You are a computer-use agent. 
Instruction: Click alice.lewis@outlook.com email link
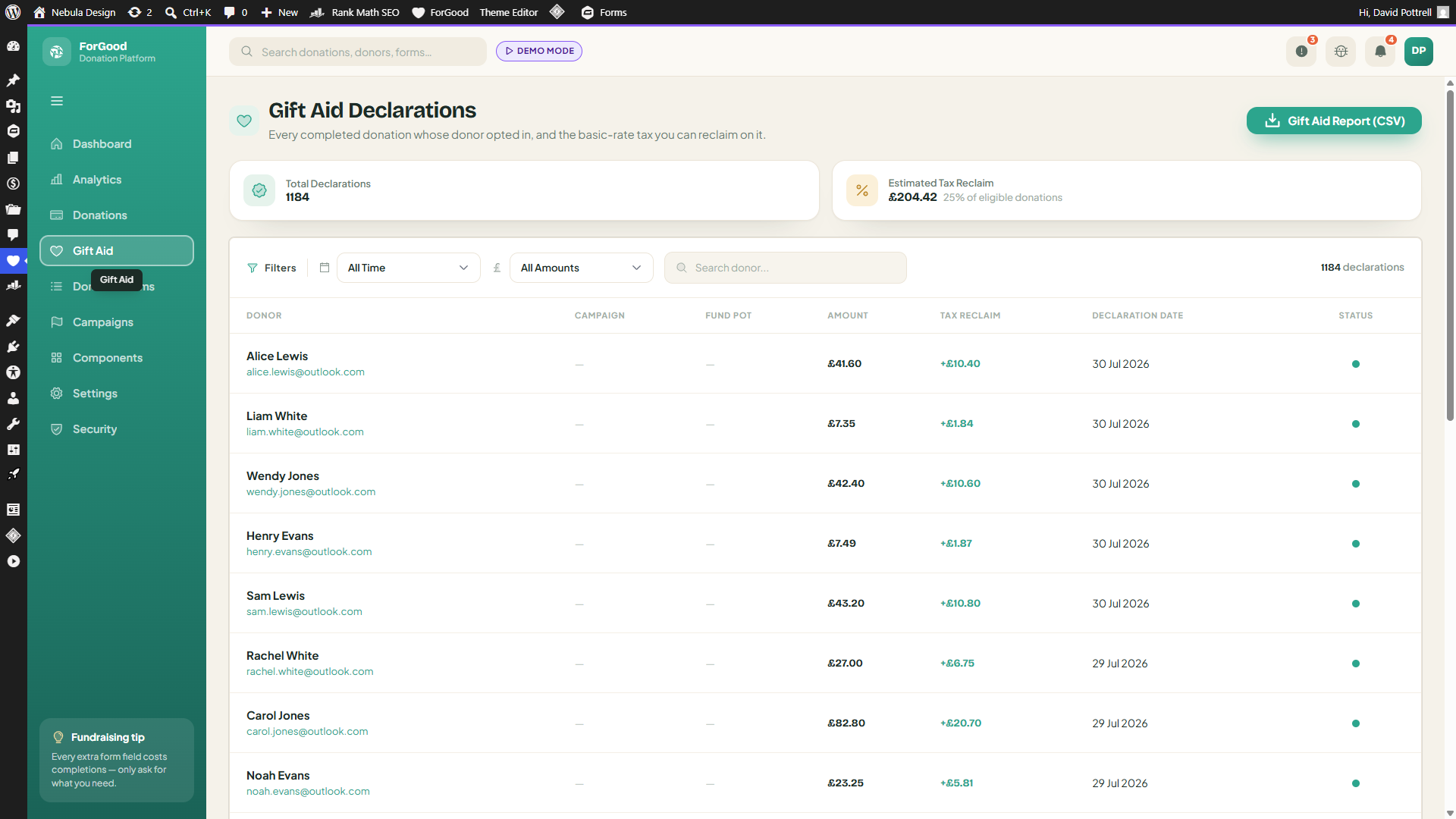point(306,372)
